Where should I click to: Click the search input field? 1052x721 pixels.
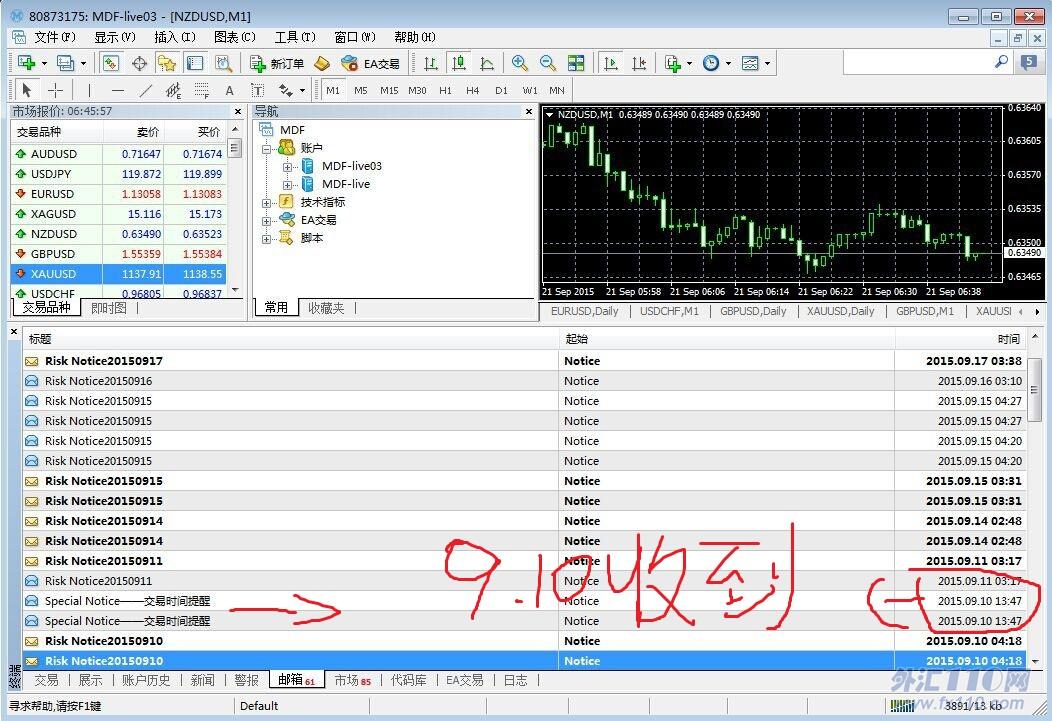[x=916, y=63]
